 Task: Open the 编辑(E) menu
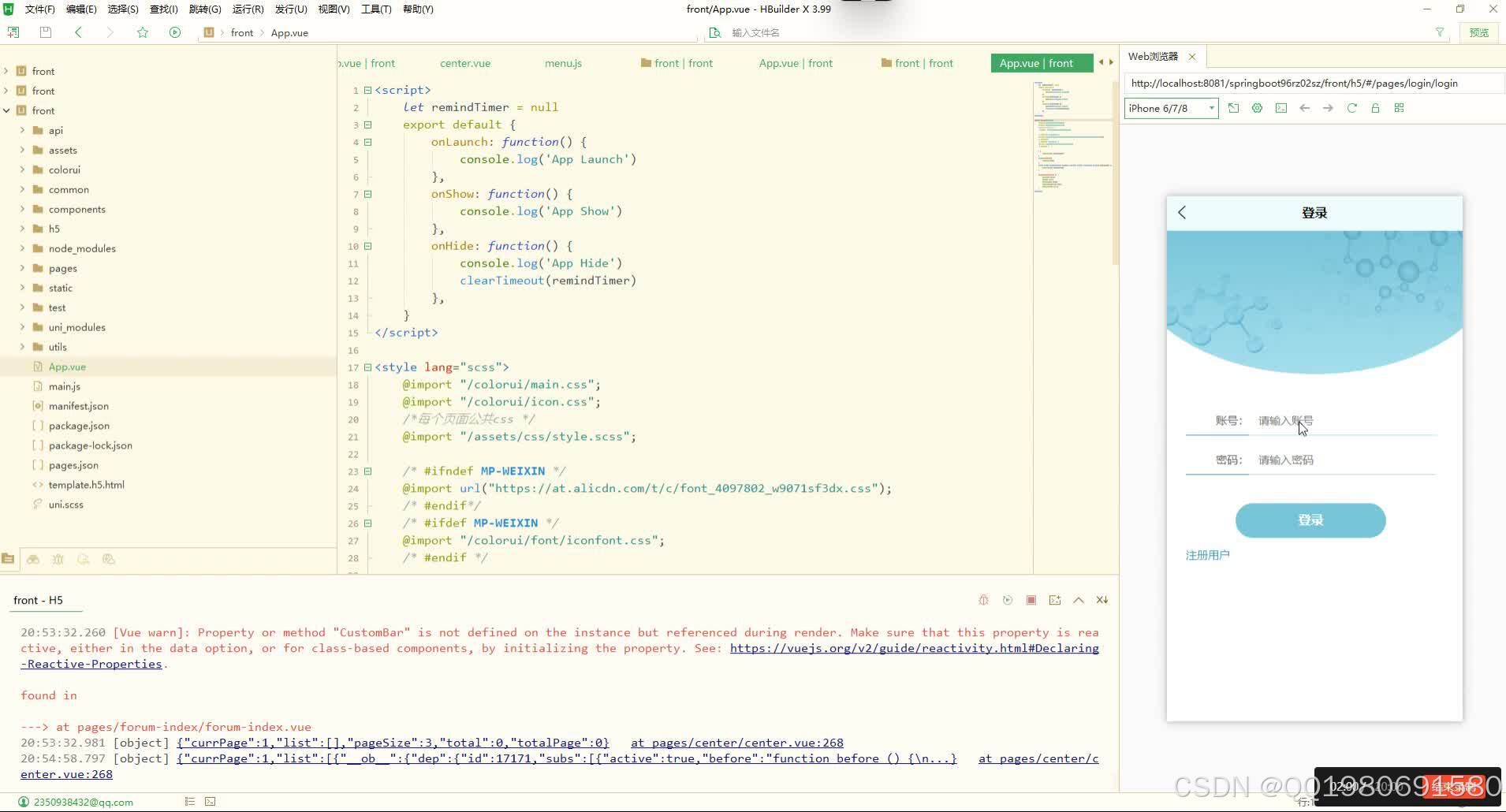pyautogui.click(x=81, y=9)
